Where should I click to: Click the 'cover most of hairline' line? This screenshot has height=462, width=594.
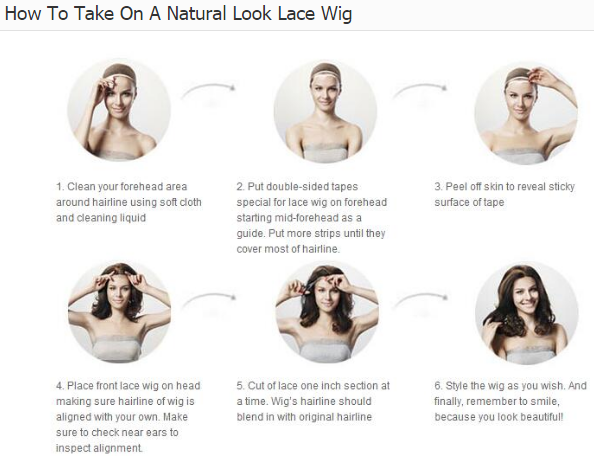pyautogui.click(x=288, y=249)
